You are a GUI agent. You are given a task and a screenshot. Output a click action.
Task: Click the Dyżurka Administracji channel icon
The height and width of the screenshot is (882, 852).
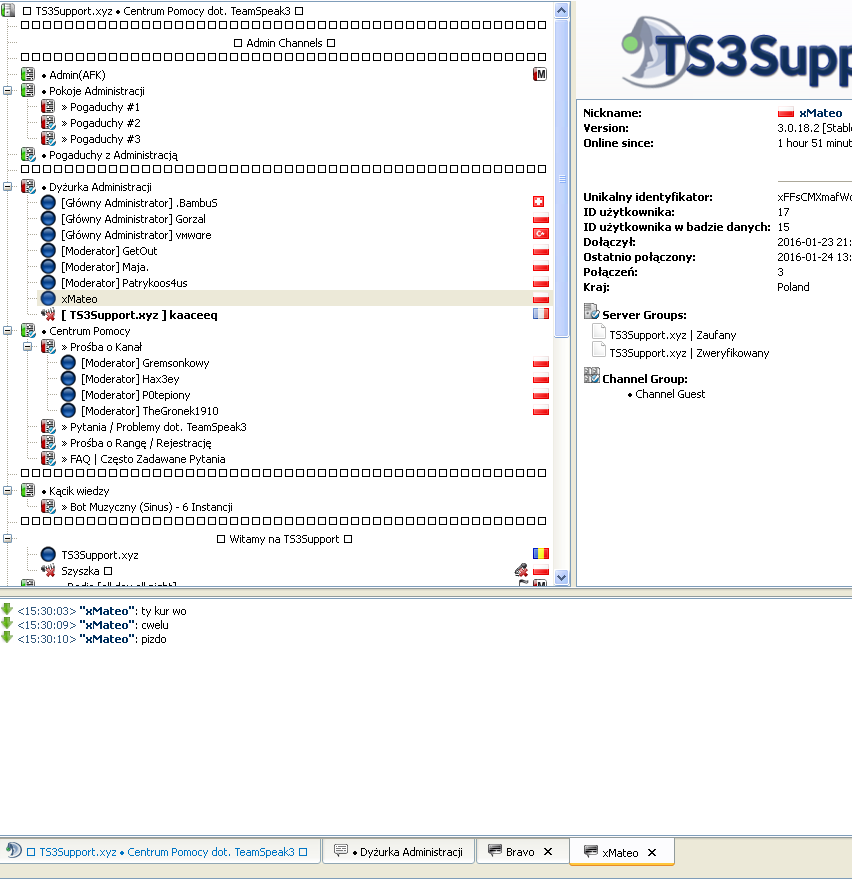tap(28, 187)
